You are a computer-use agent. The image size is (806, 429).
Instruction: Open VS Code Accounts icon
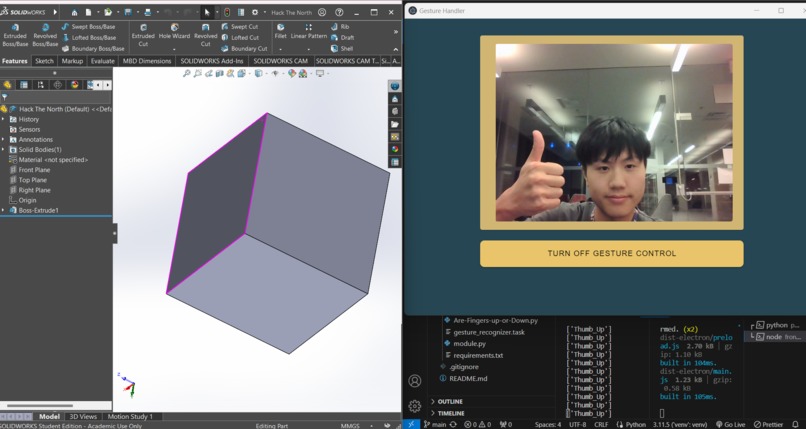click(415, 381)
